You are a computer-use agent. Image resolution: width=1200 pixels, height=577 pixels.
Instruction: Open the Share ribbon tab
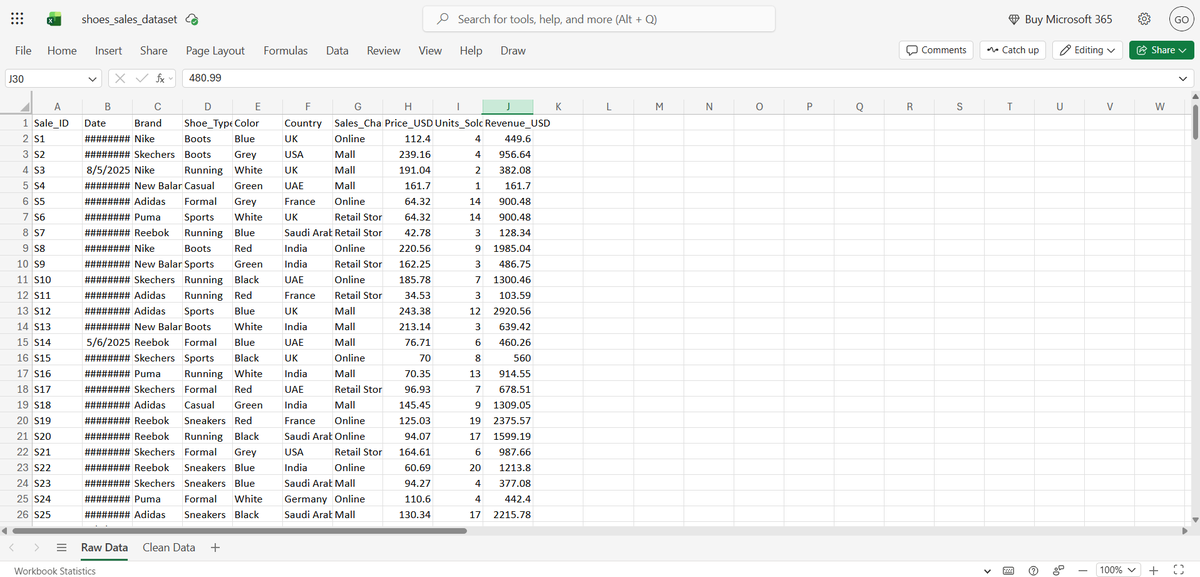153,50
